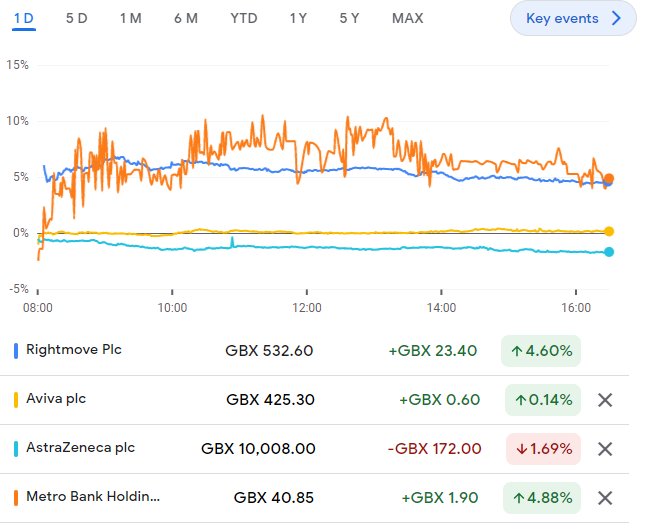This screenshot has width=651, height=525.
Task: Click the price GBX 10,008.00
Action: 258,449
